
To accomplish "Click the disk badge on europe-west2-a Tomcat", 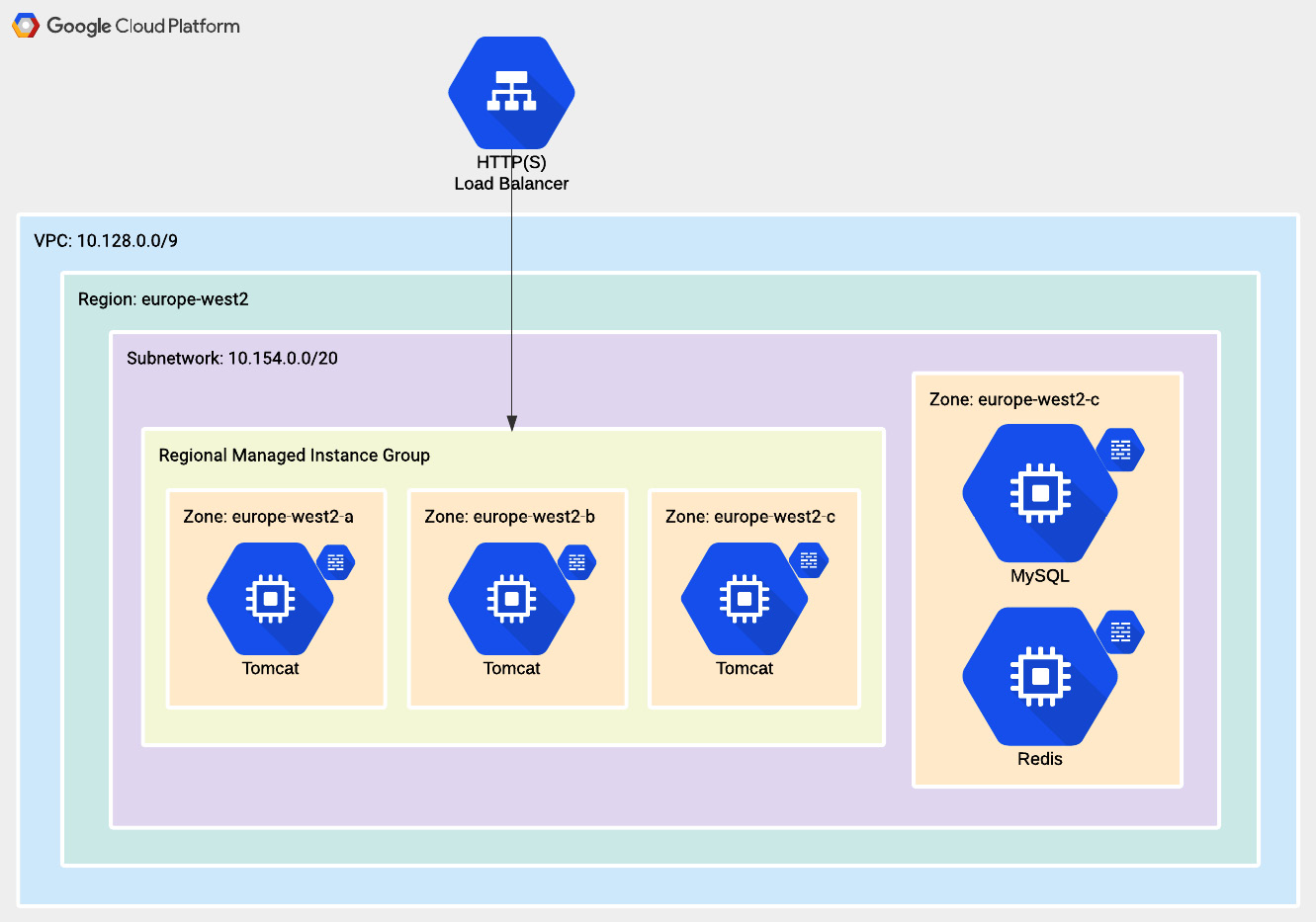I will (336, 562).
